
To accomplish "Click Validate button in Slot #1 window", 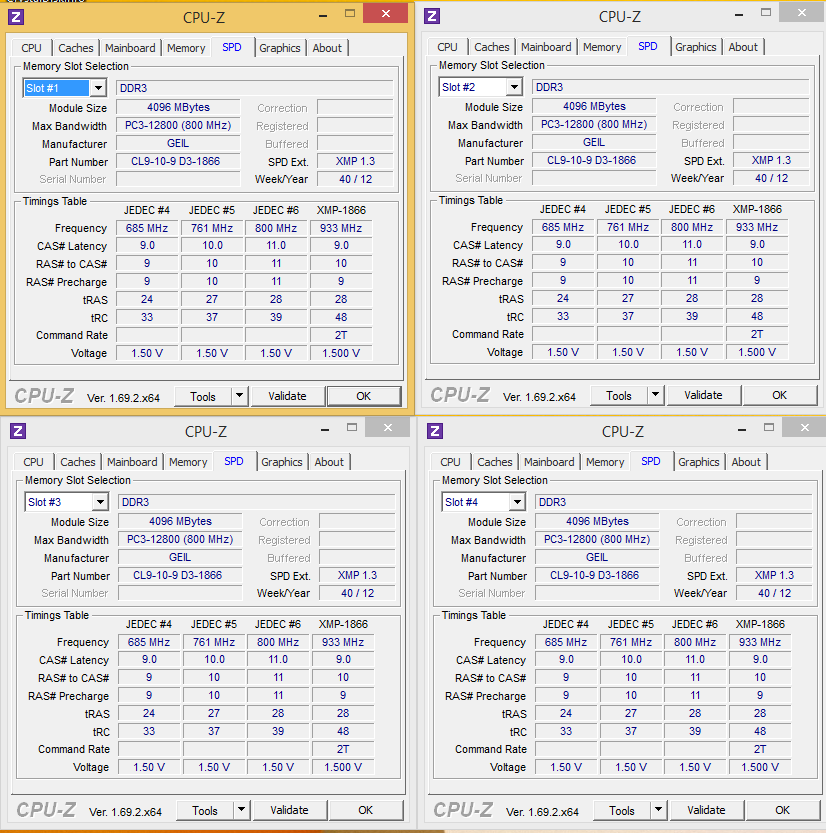I will pos(287,396).
